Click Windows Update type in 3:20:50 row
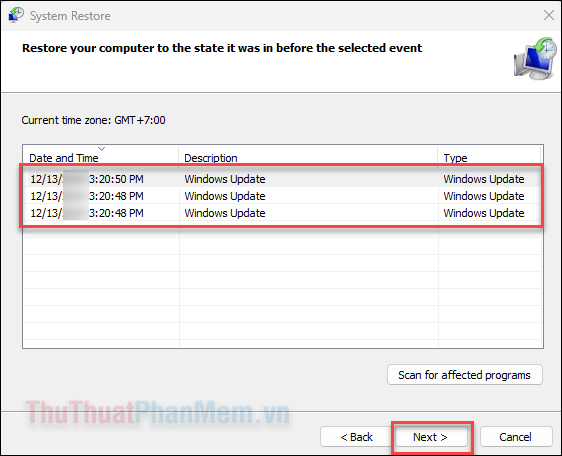Screen dimensions: 562x456 pos(484,179)
